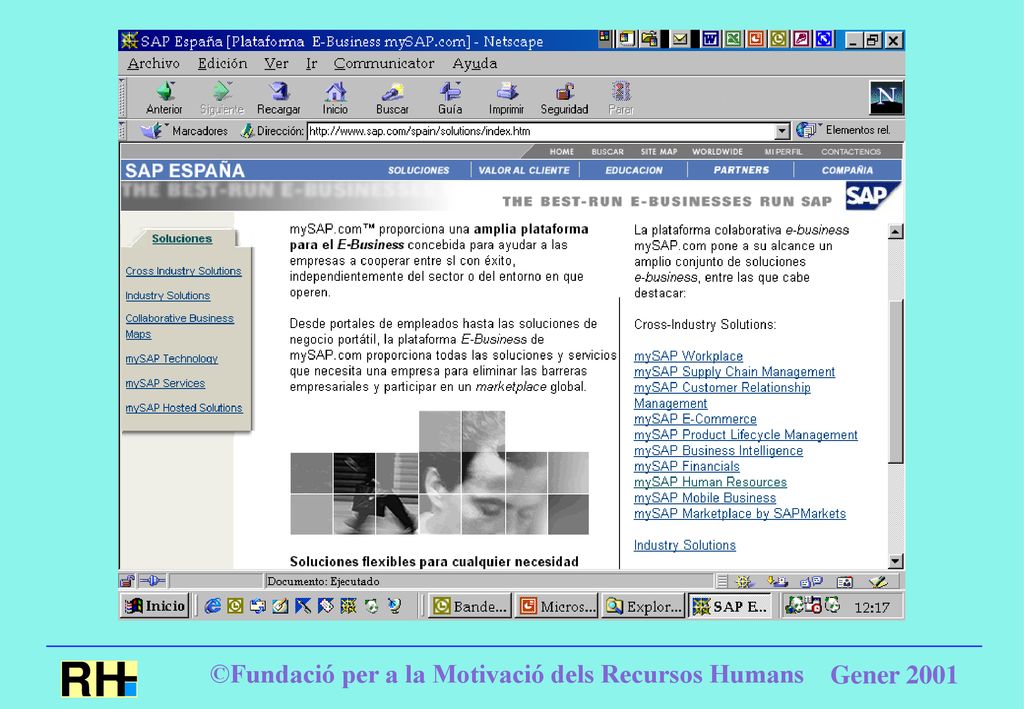Open the Cross Industry Solutions sidebar link
Image resolution: width=1024 pixels, height=709 pixels.
184,271
